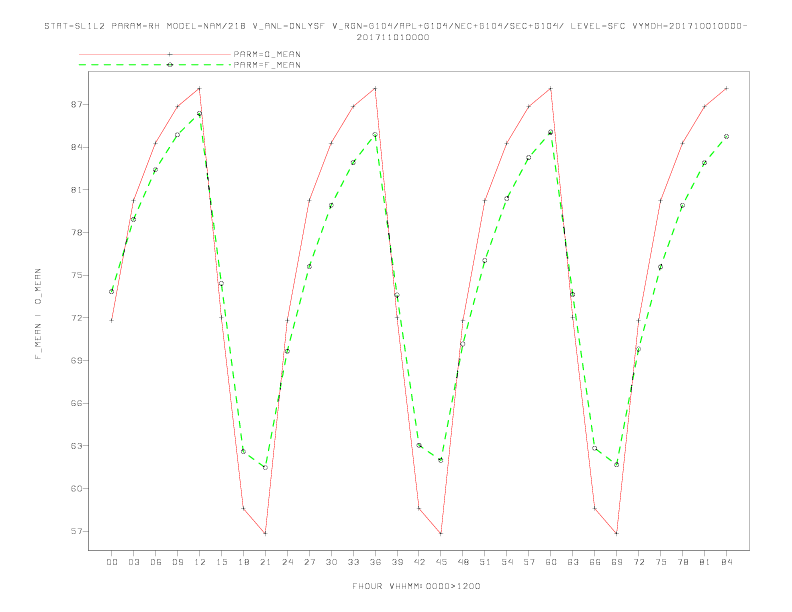
Task: Select x-axis forecast hour label 60
Action: click(x=551, y=562)
